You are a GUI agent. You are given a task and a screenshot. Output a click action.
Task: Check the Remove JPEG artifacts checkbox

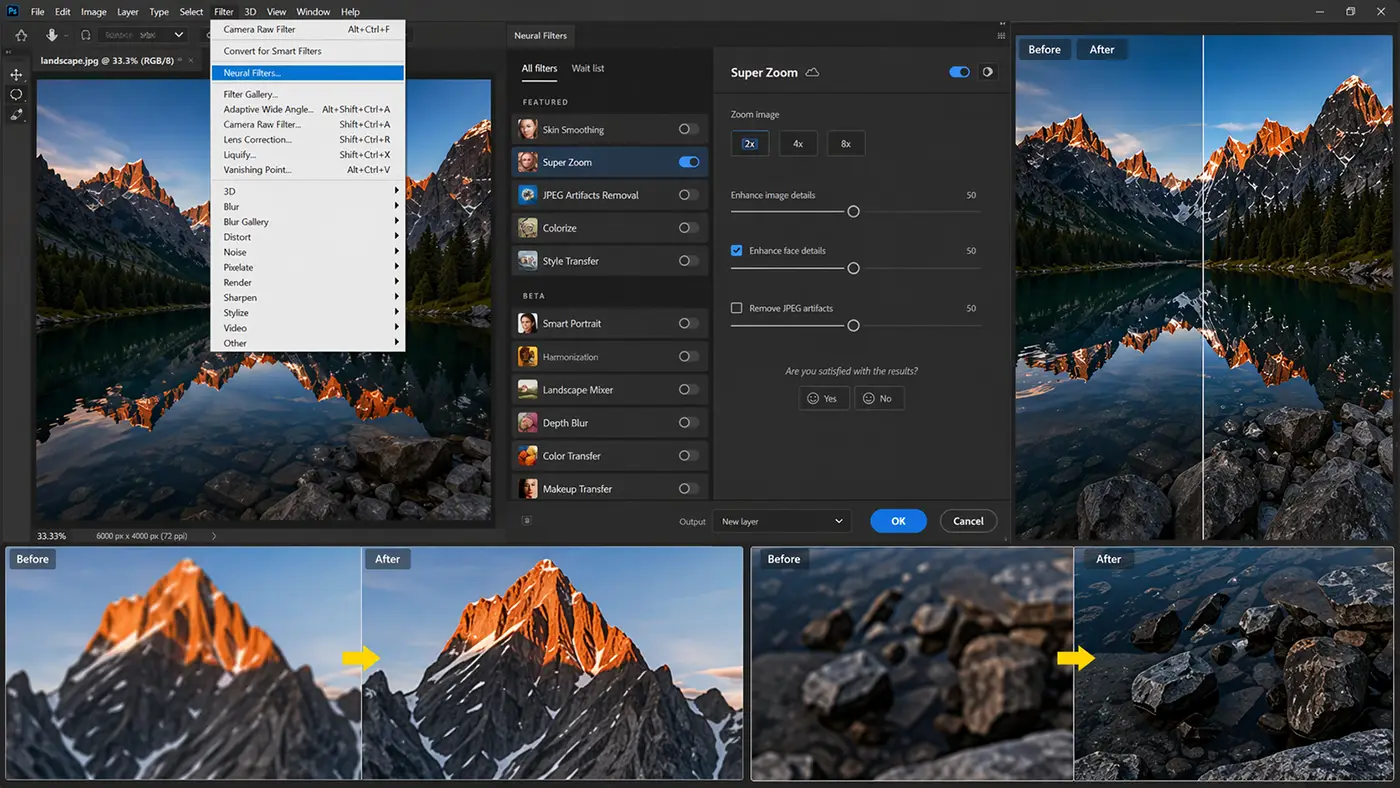[x=737, y=308]
